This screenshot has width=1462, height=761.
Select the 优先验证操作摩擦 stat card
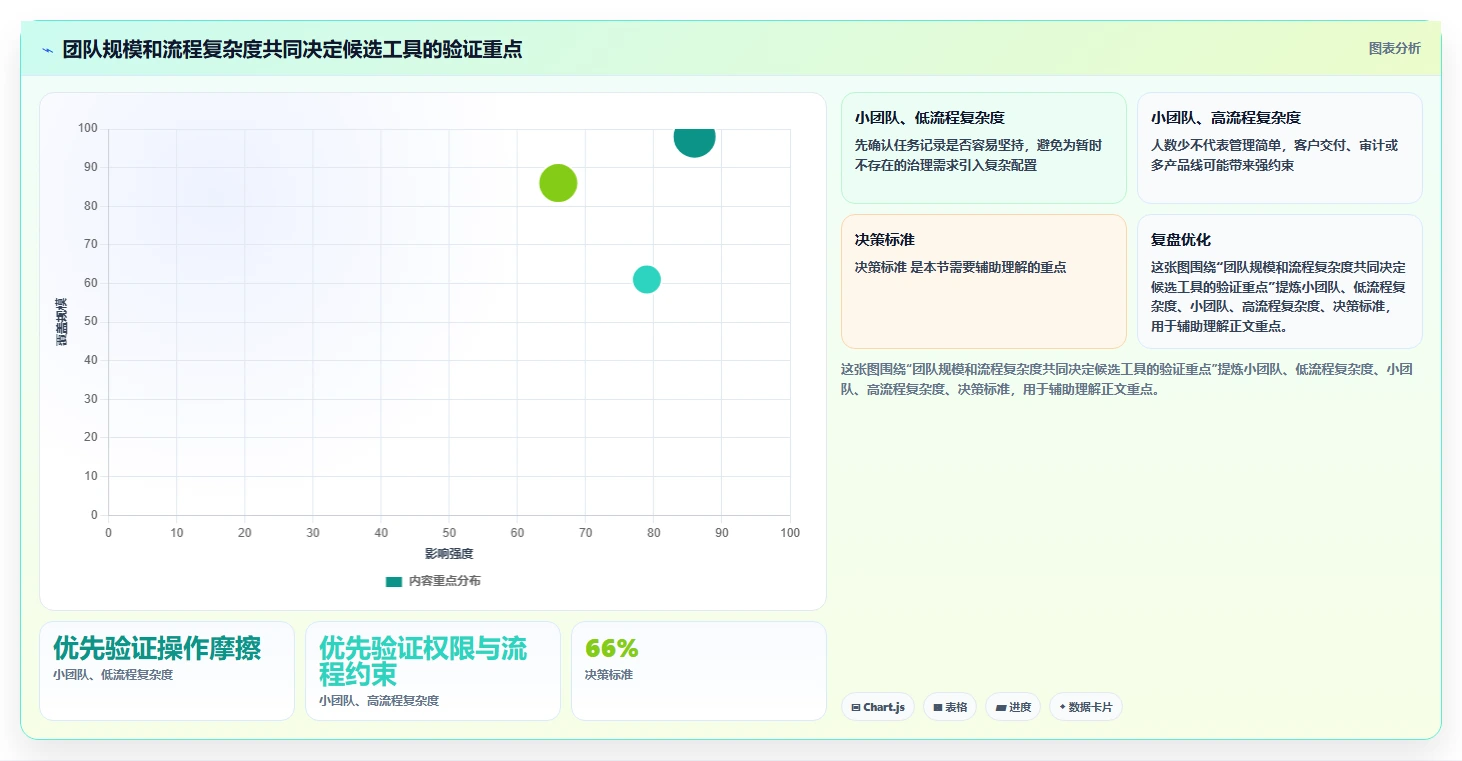[x=167, y=671]
